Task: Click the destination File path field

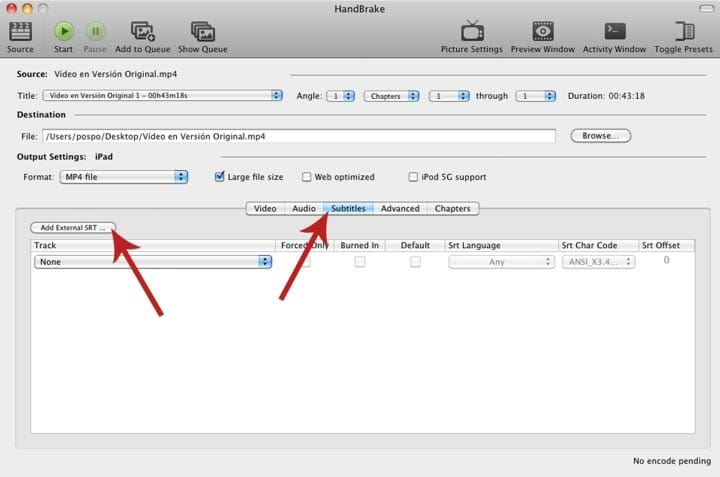Action: coord(299,136)
